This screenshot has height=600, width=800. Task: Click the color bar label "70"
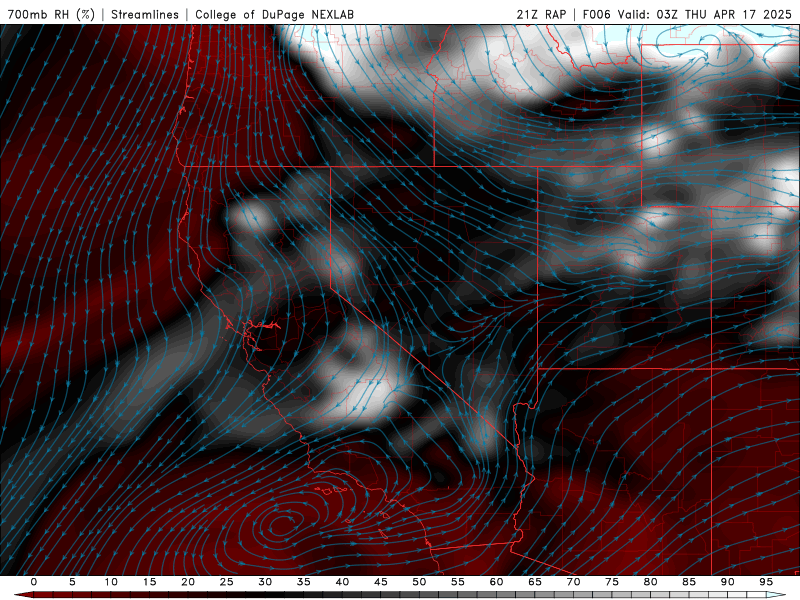(573, 582)
